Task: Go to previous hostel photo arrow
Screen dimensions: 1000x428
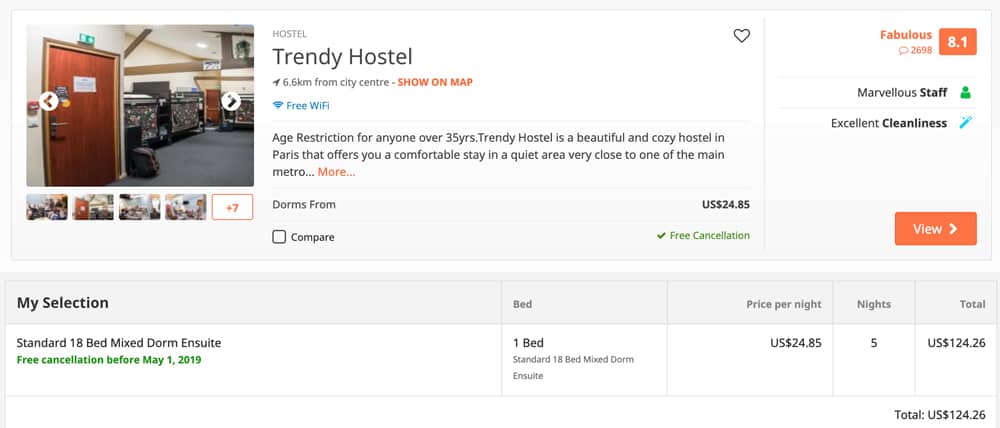Action: coord(48,101)
